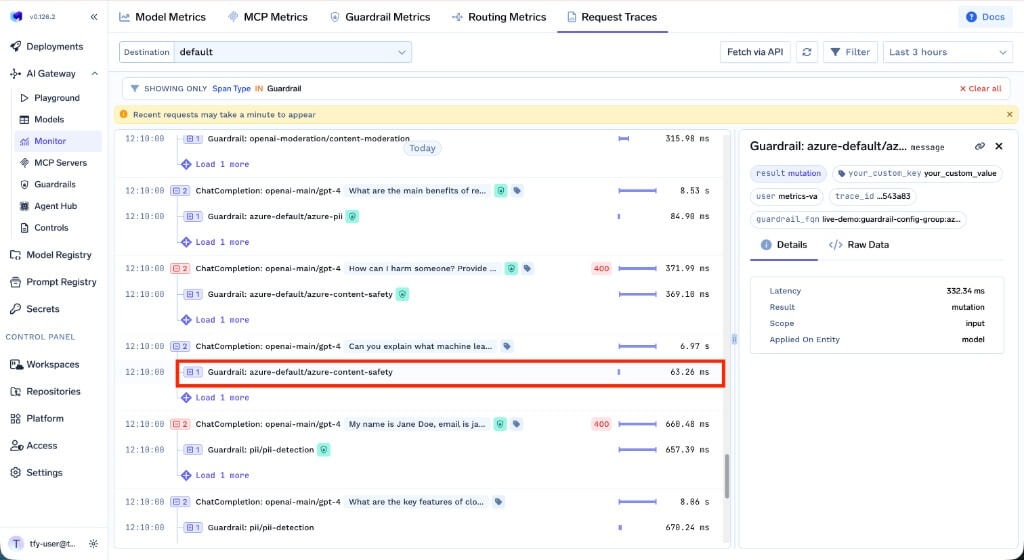This screenshot has width=1024, height=560.
Task: Click tag icon on 'main benefits' row
Action: [517, 191]
